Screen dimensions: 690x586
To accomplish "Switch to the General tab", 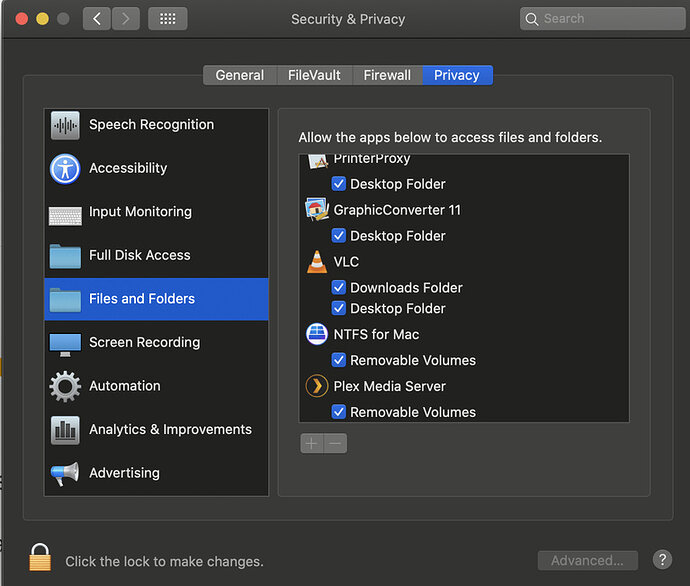I will pos(240,75).
